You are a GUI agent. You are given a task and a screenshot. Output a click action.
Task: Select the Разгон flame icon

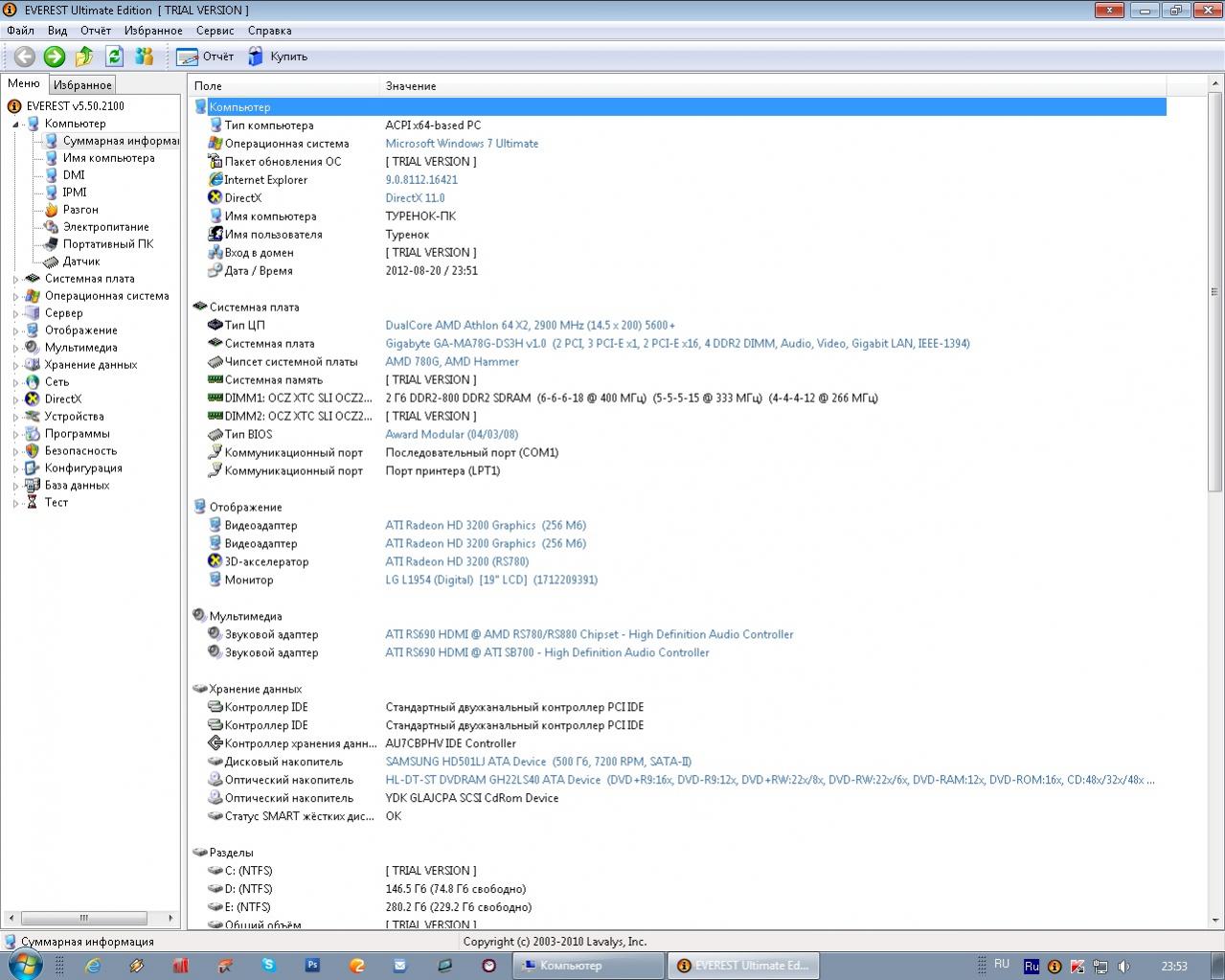pos(51,210)
